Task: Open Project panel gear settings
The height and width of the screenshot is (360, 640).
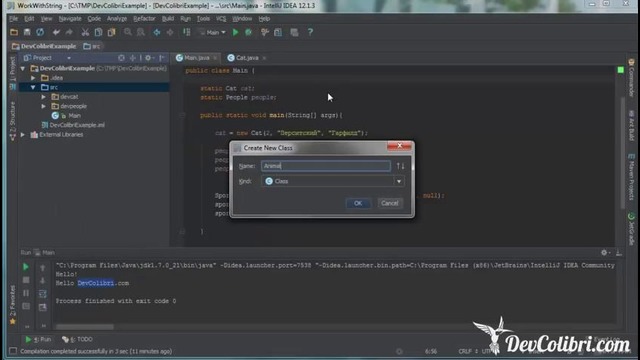Action: (x=149, y=58)
